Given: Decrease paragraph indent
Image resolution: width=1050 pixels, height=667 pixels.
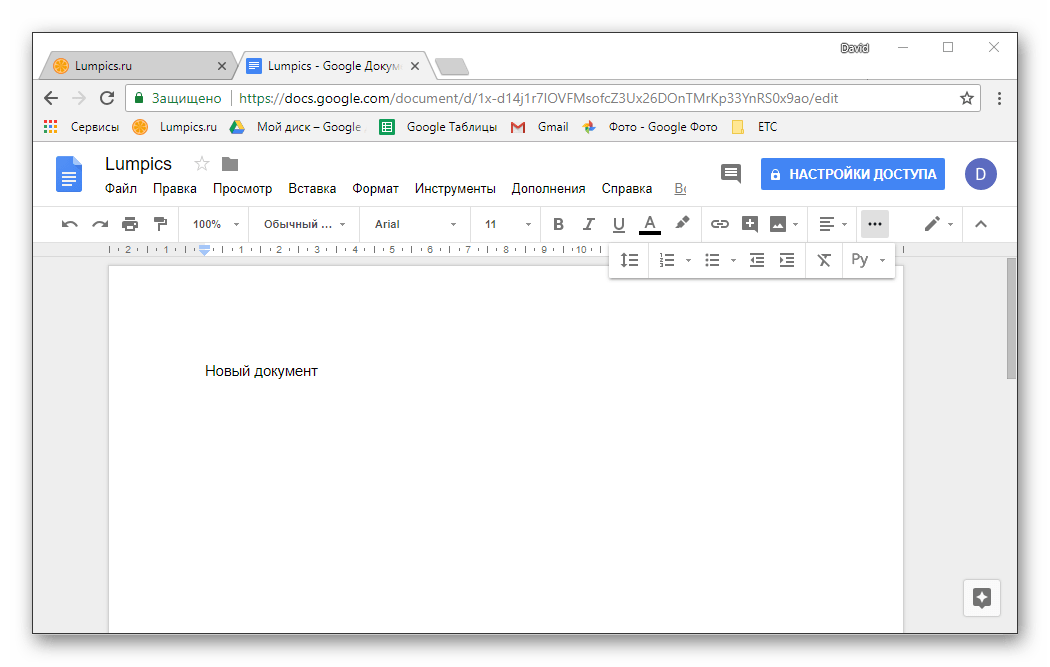Looking at the screenshot, I should (x=757, y=261).
